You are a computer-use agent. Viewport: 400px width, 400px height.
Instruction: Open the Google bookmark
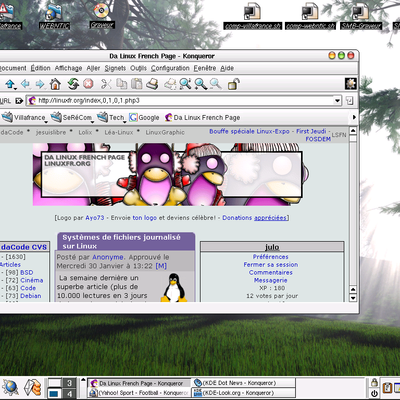[144, 117]
